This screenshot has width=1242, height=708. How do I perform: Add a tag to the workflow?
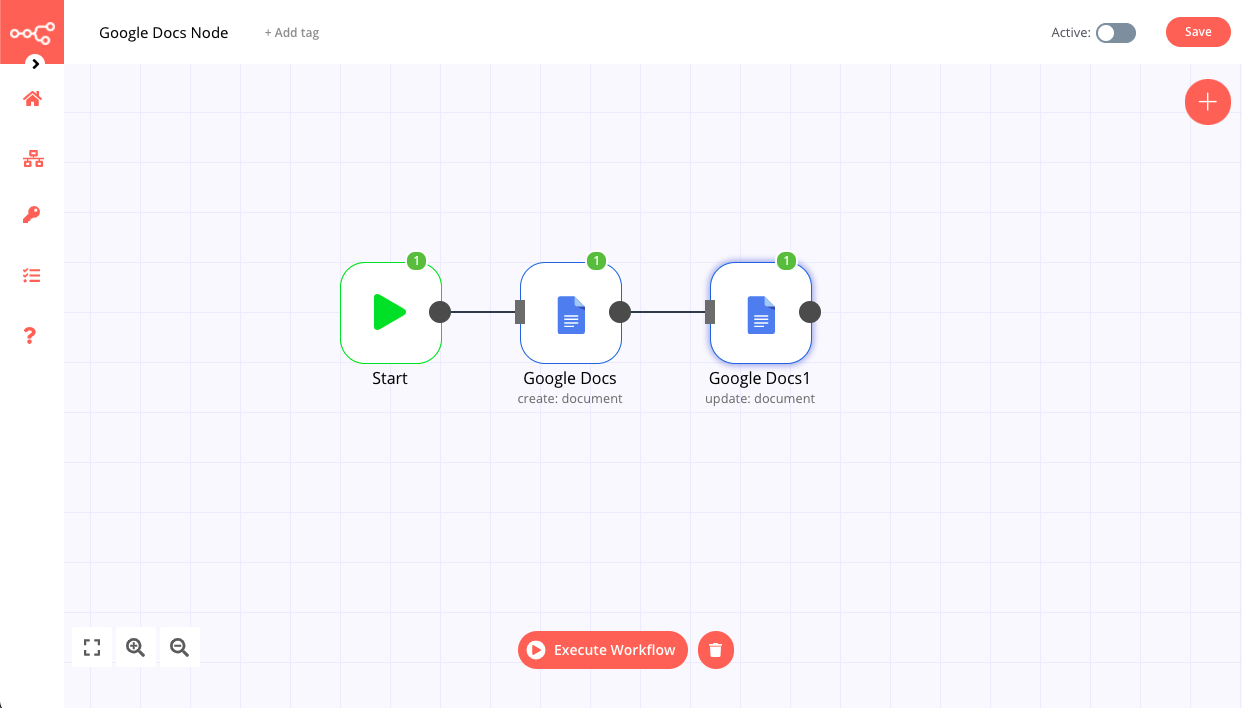coord(291,32)
